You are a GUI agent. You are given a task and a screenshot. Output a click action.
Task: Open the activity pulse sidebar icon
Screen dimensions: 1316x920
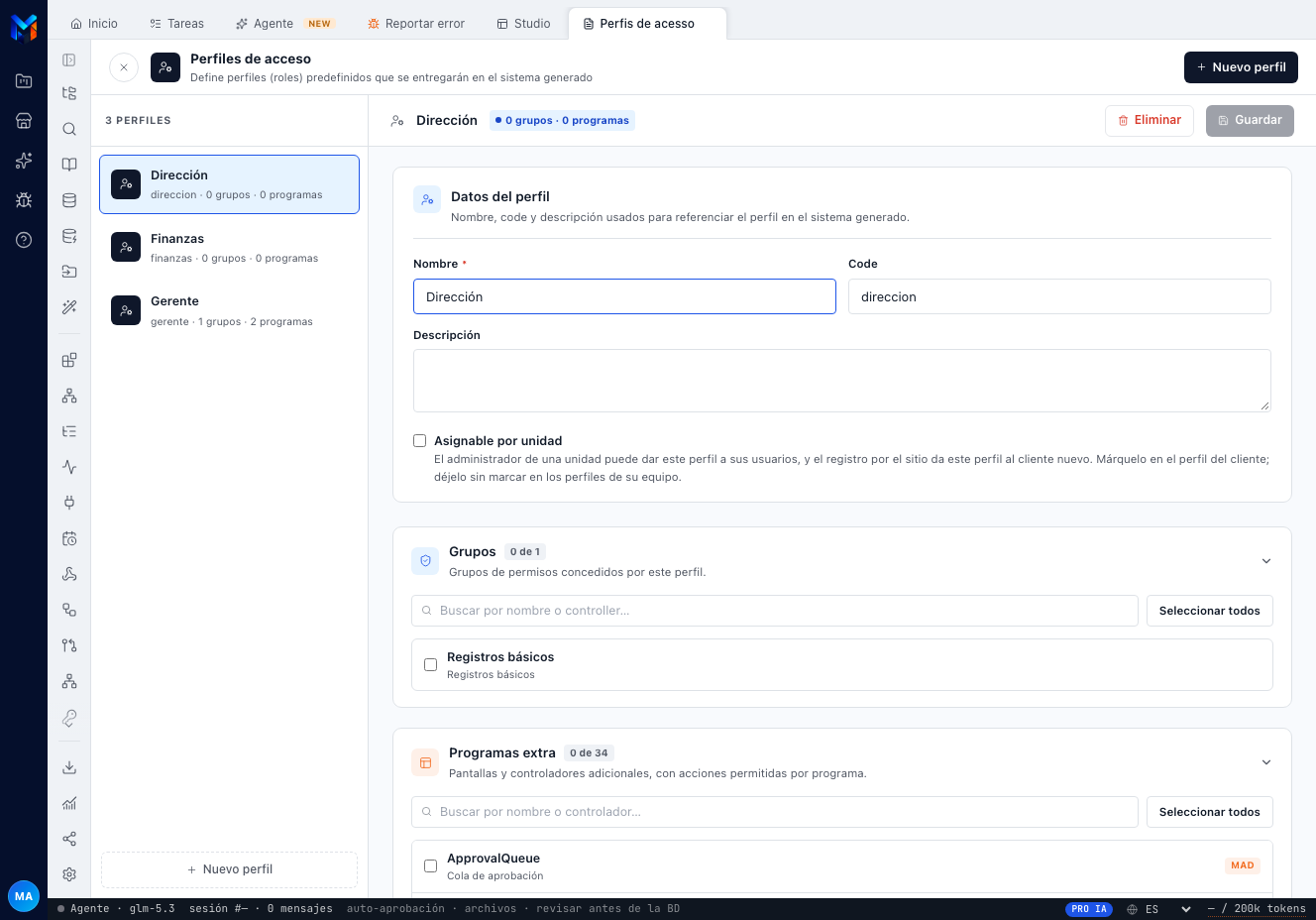pos(69,467)
